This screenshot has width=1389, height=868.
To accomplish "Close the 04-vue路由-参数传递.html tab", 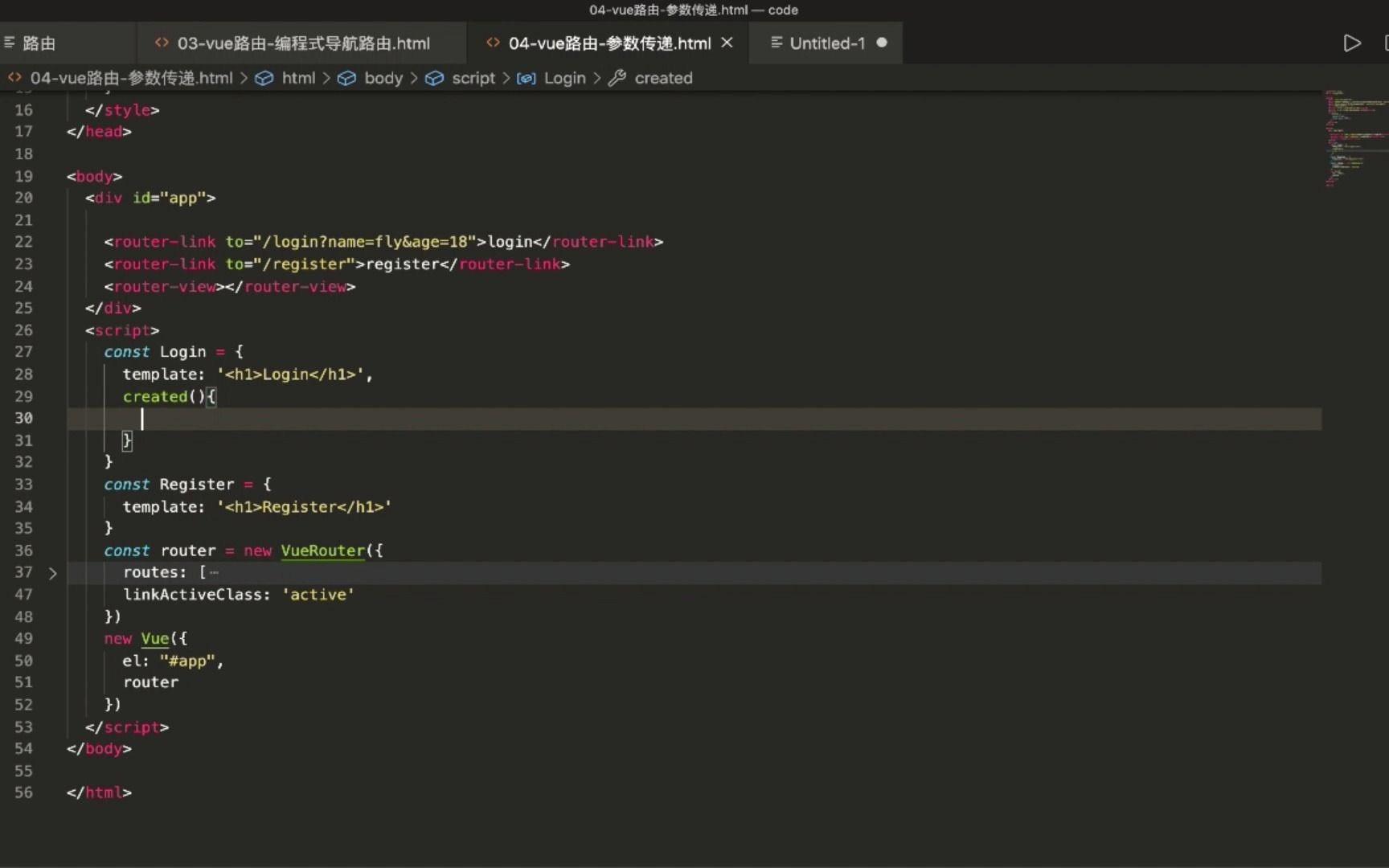I will tap(727, 43).
